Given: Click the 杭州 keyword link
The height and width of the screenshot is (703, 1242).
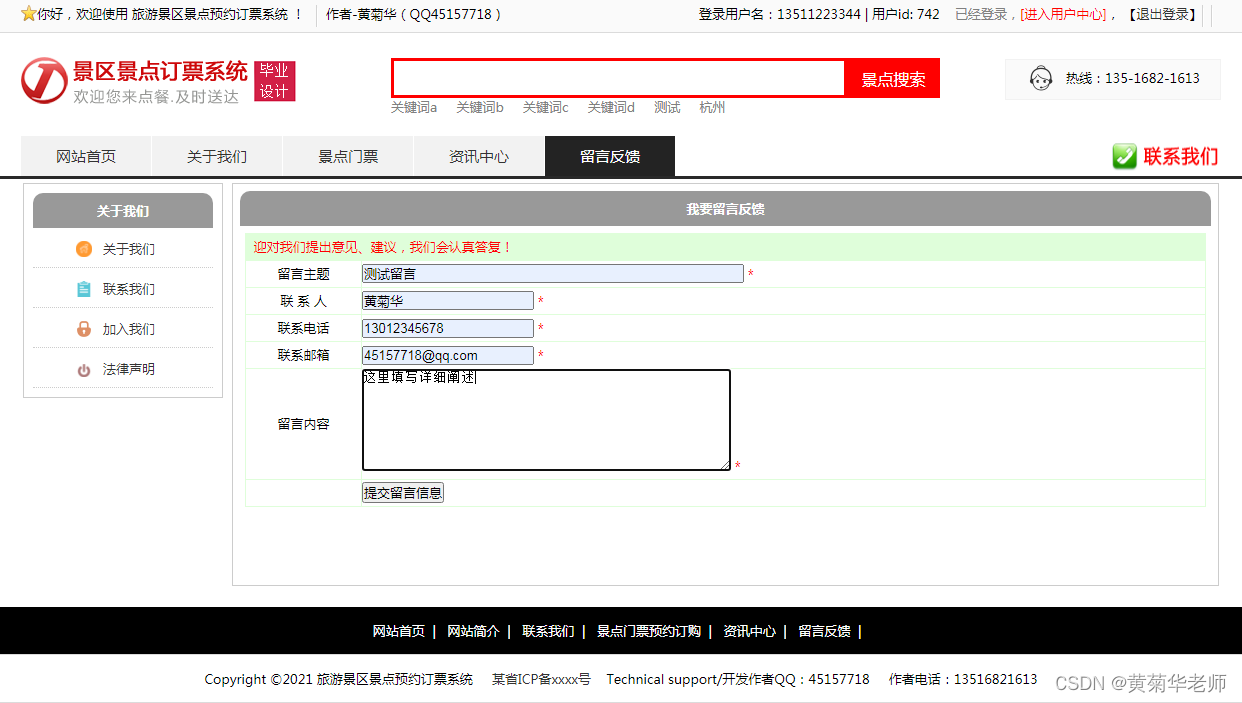Looking at the screenshot, I should coord(712,107).
